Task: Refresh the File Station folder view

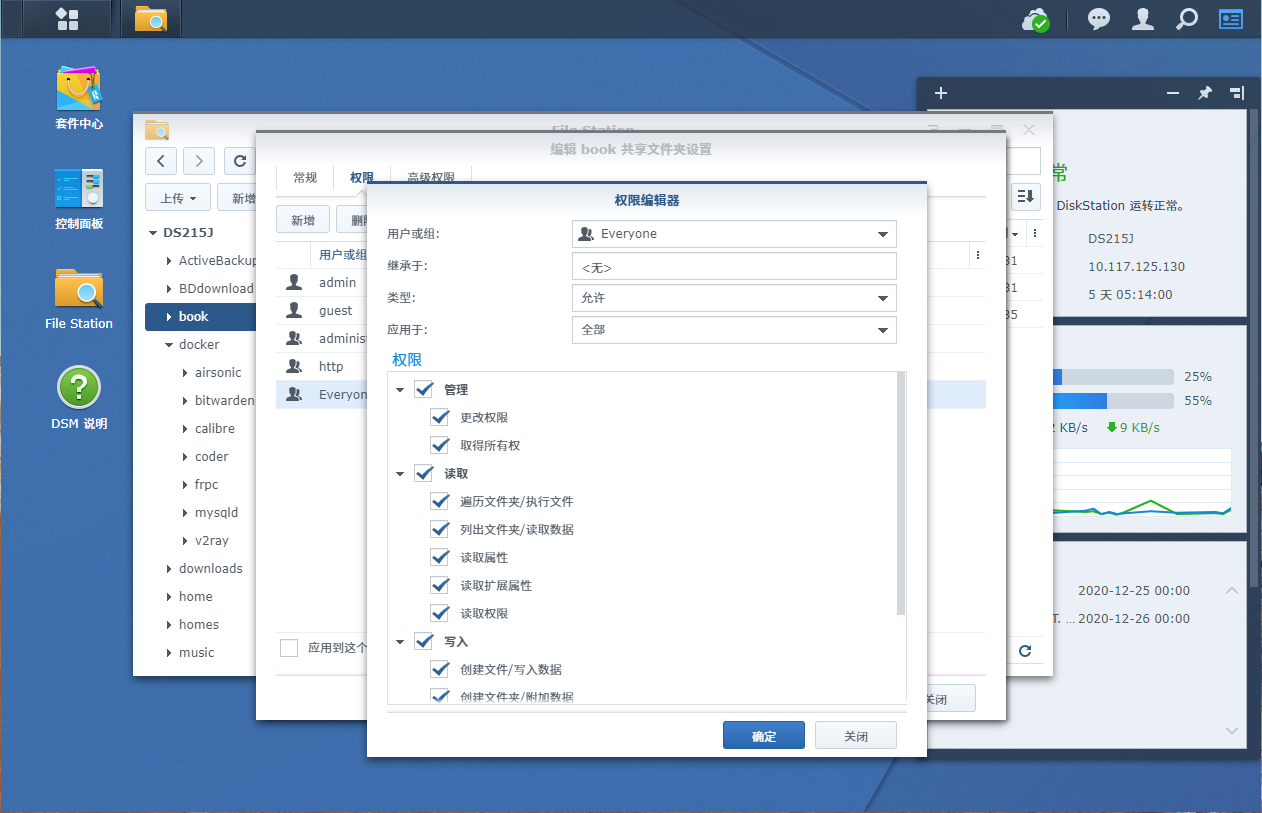Action: click(x=240, y=161)
